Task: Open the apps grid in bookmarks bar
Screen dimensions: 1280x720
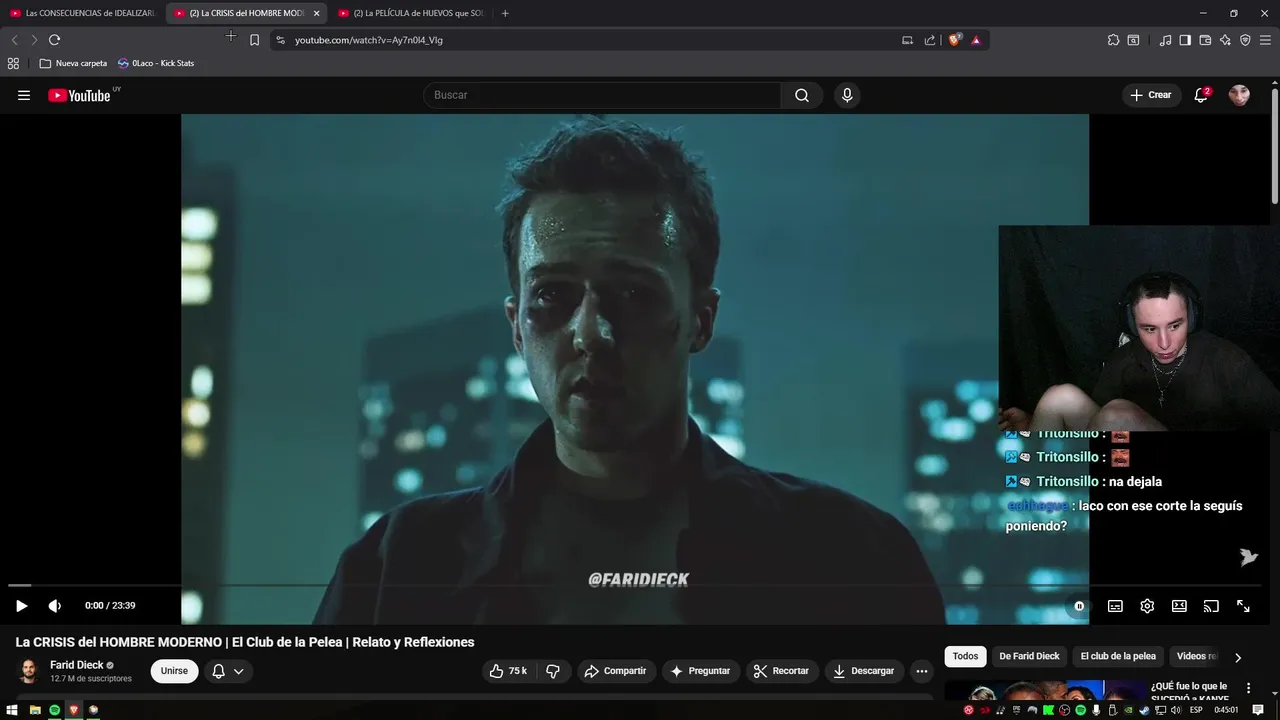Action: pyautogui.click(x=13, y=63)
